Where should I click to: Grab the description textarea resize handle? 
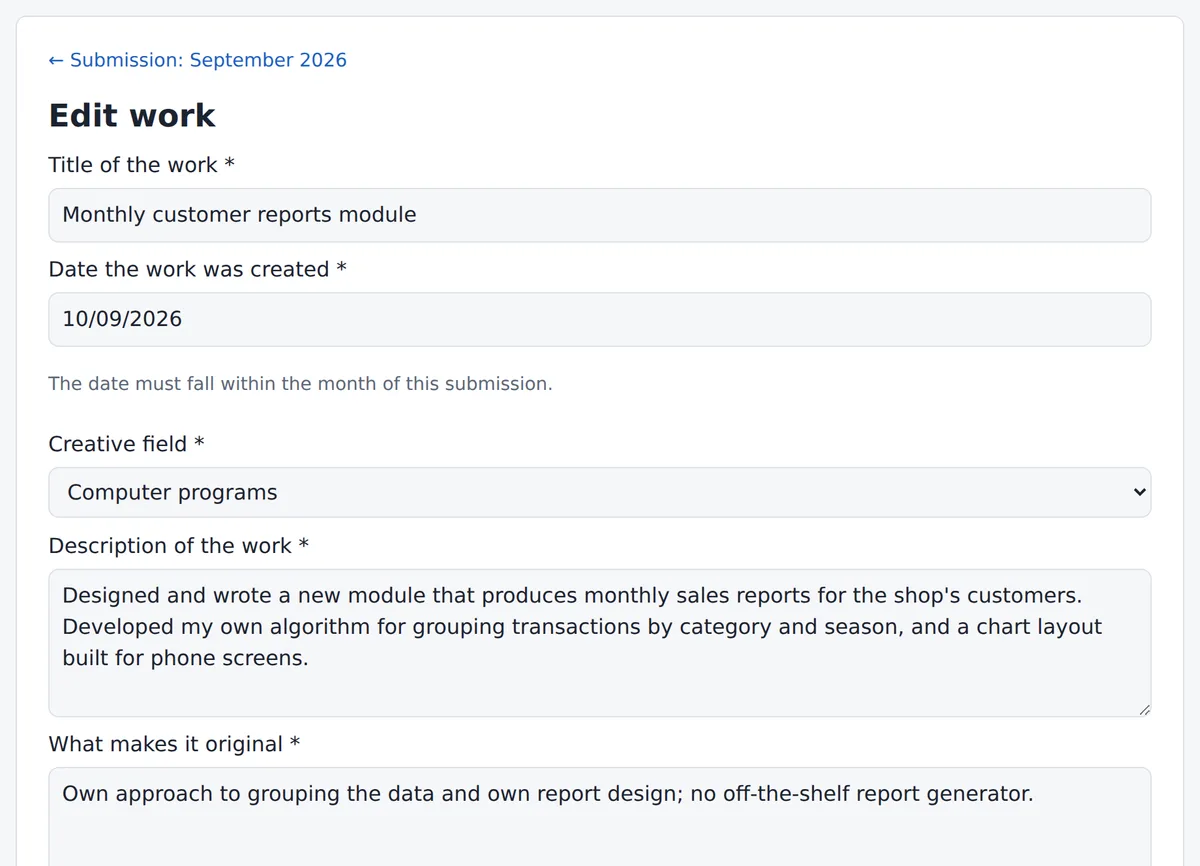click(x=1144, y=709)
